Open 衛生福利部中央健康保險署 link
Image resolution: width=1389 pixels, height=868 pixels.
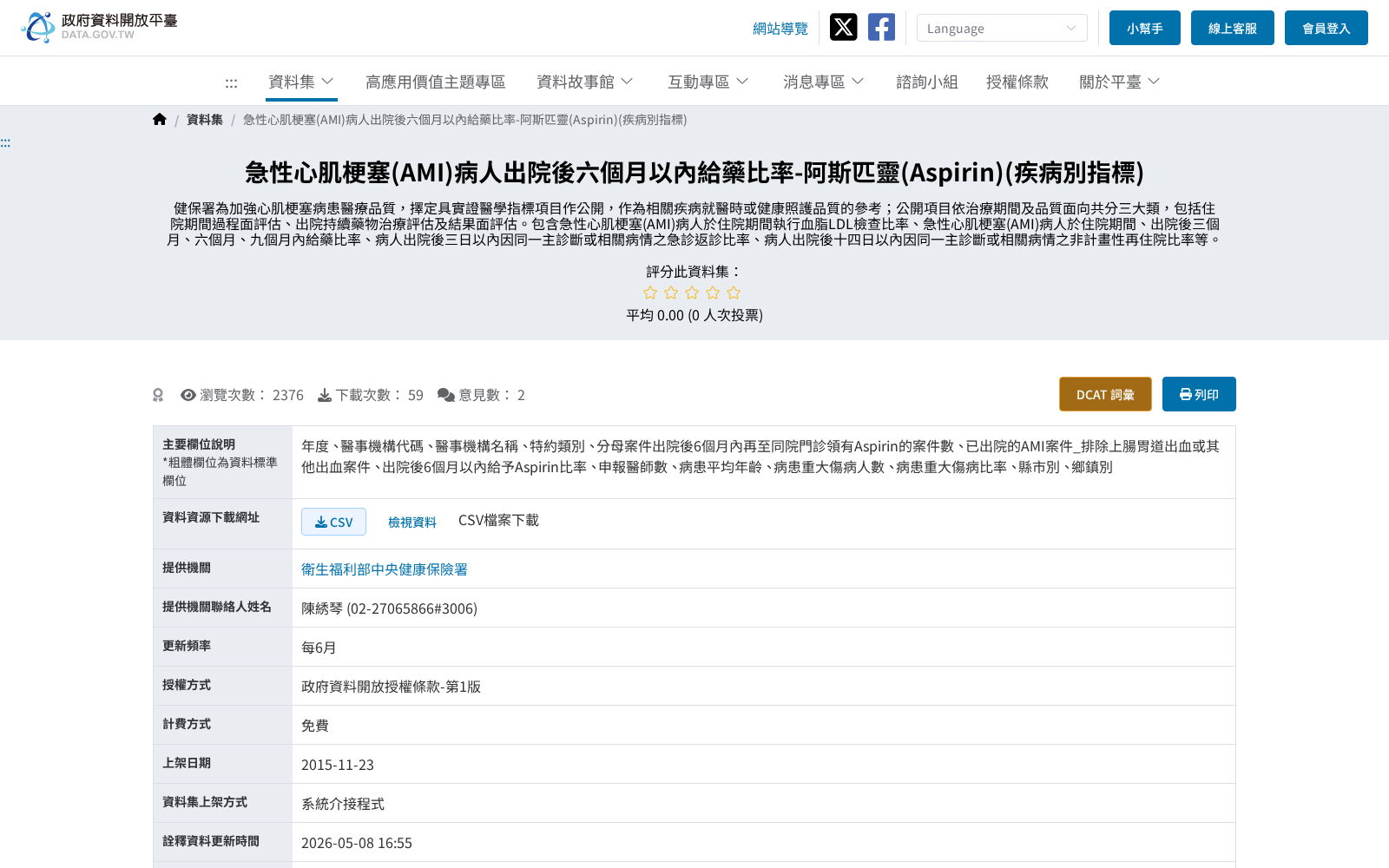385,569
